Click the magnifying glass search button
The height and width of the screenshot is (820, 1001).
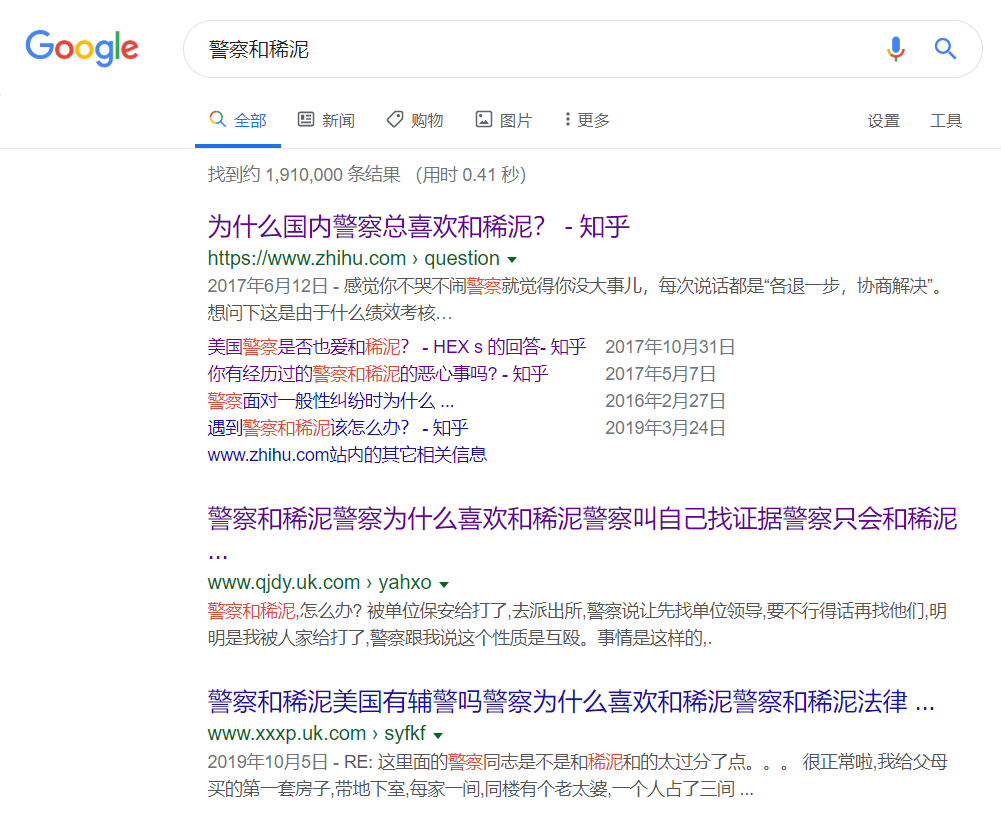945,48
